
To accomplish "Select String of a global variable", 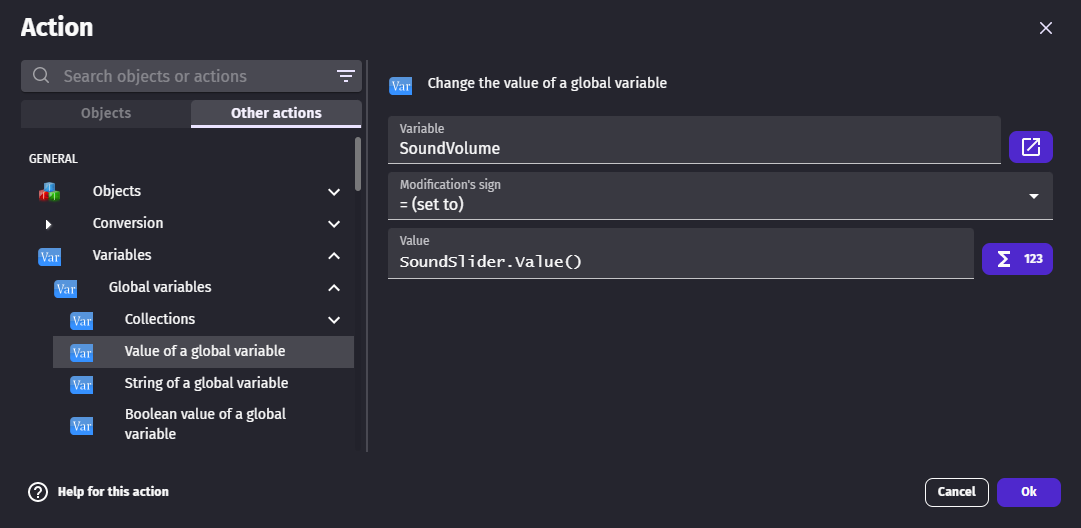I will click(x=206, y=383).
